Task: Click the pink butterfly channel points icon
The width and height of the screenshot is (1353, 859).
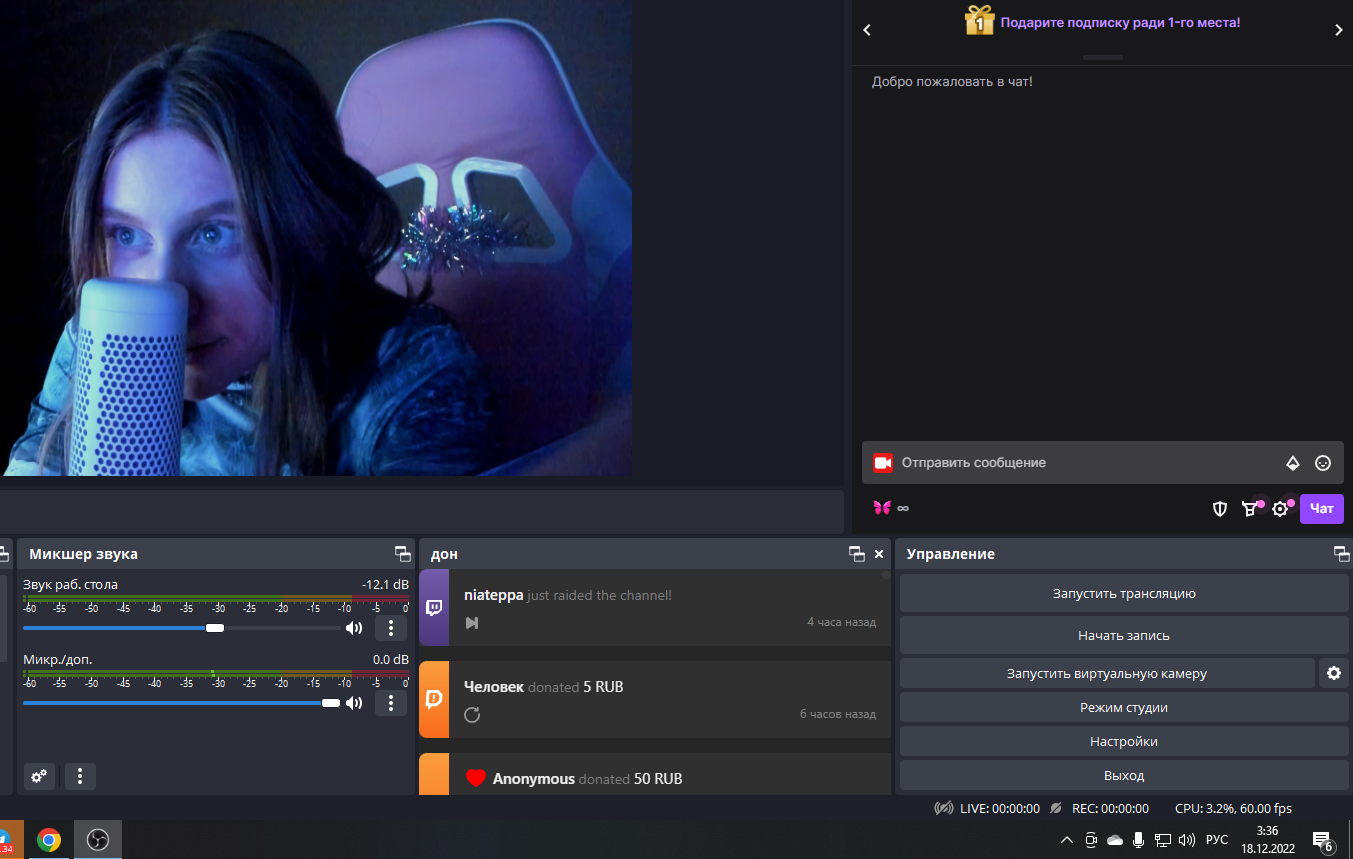Action: [882, 508]
